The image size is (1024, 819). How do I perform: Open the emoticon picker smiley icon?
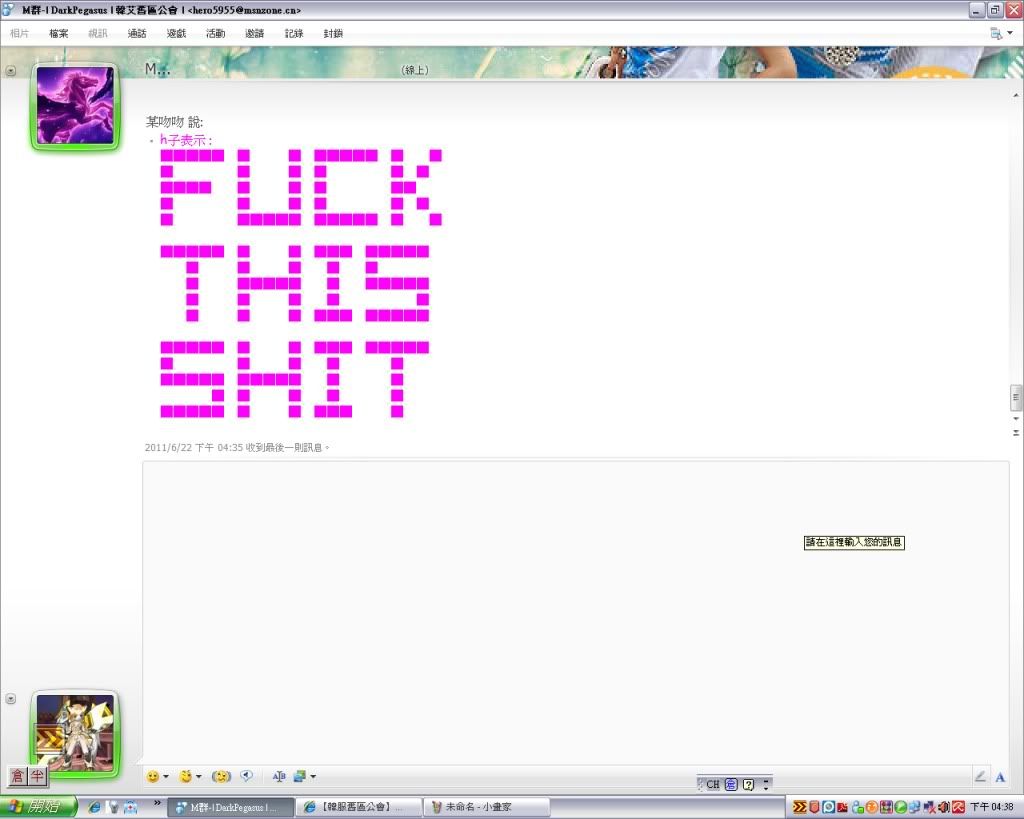[x=153, y=776]
